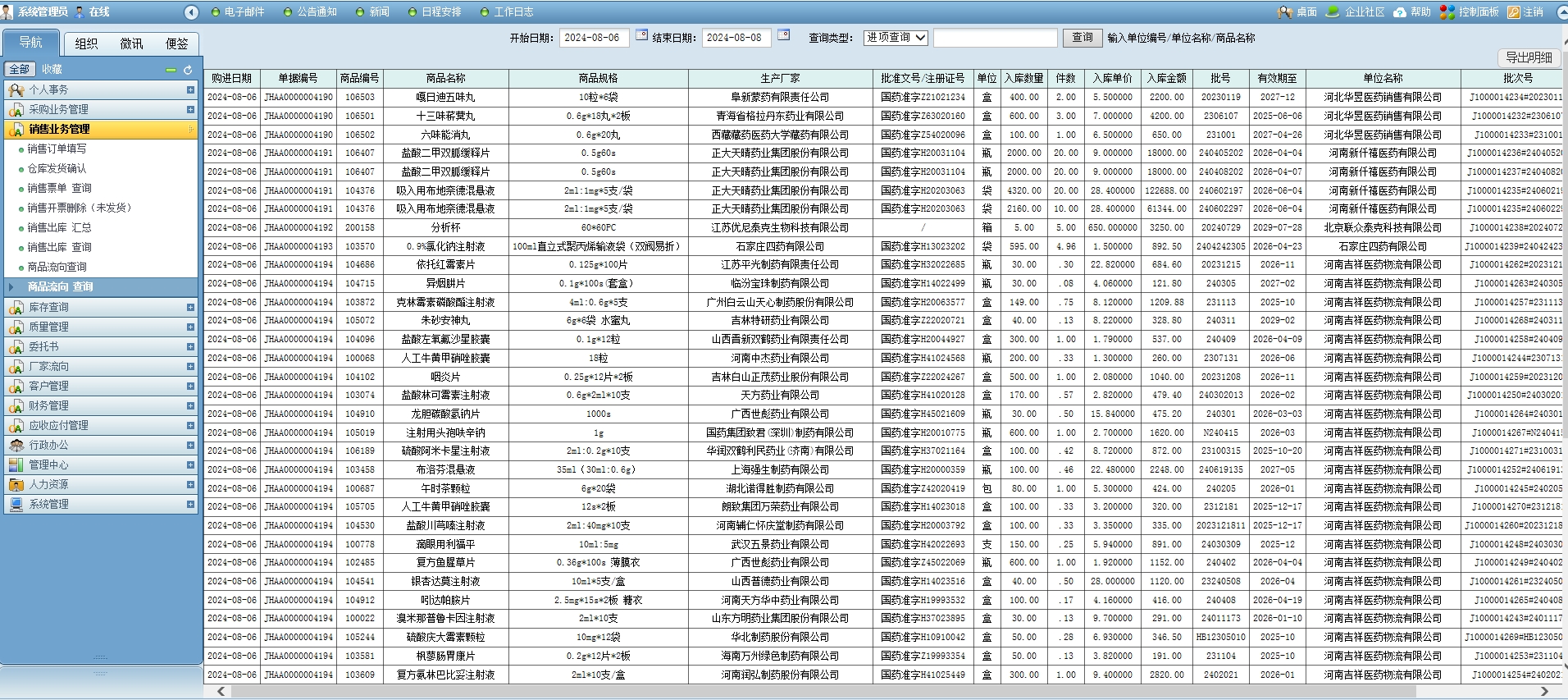Open the 帮助 help cloud icon

click(x=1400, y=11)
